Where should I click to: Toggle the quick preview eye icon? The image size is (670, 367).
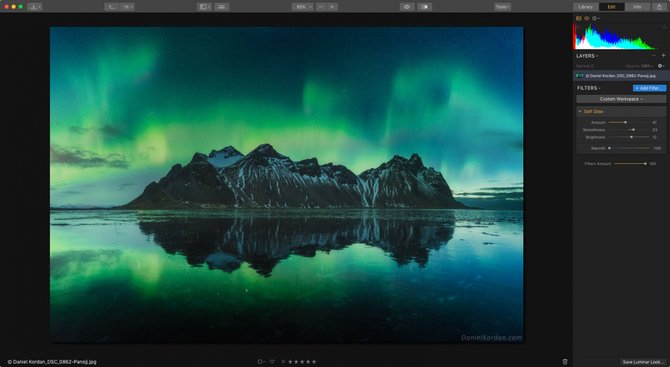(x=407, y=7)
